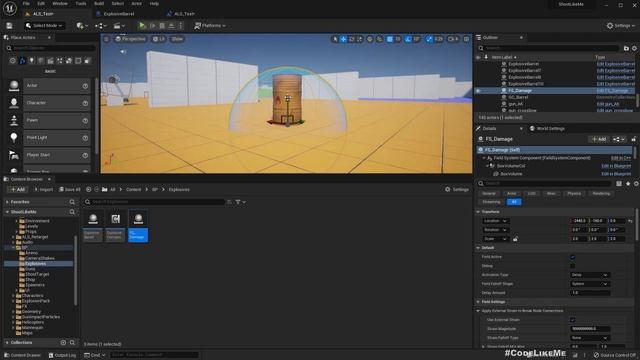The width and height of the screenshot is (640, 360).
Task: Click the Add button in Content Browser
Action: click(17, 190)
